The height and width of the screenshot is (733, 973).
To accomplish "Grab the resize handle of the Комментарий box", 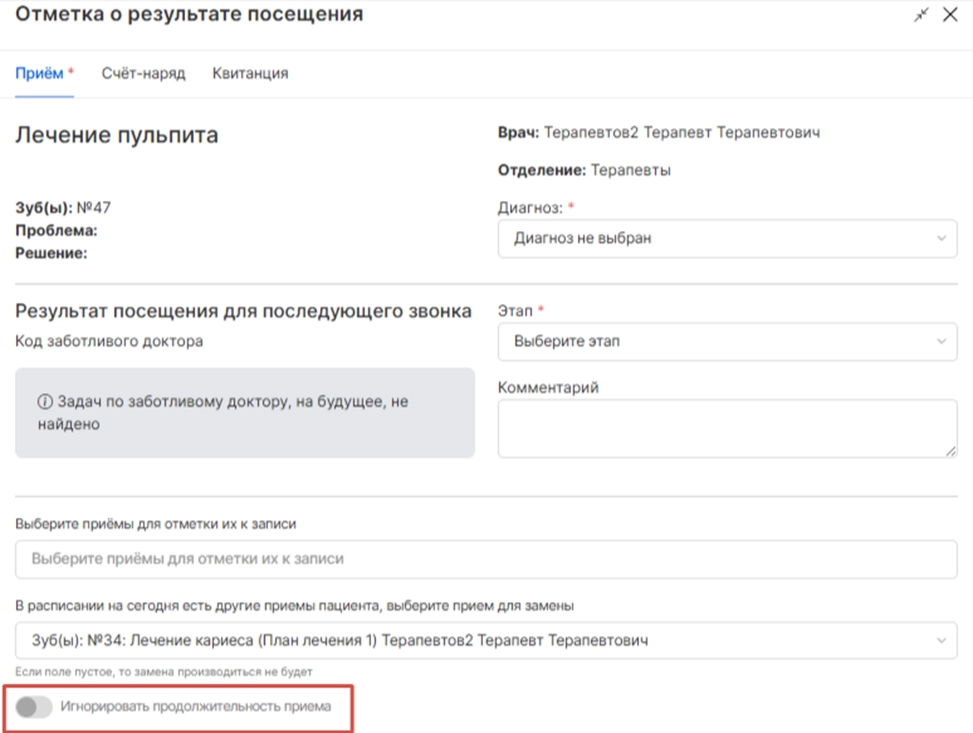I will point(951,452).
